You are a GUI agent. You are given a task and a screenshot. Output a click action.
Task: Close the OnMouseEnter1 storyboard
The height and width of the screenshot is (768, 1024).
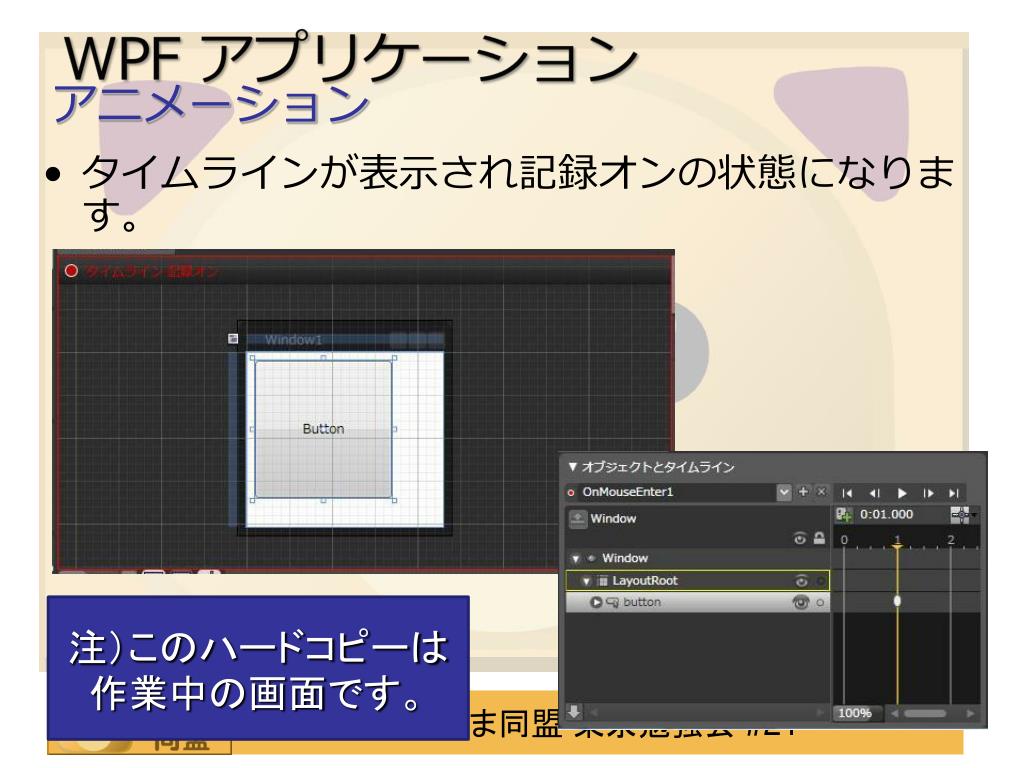822,492
